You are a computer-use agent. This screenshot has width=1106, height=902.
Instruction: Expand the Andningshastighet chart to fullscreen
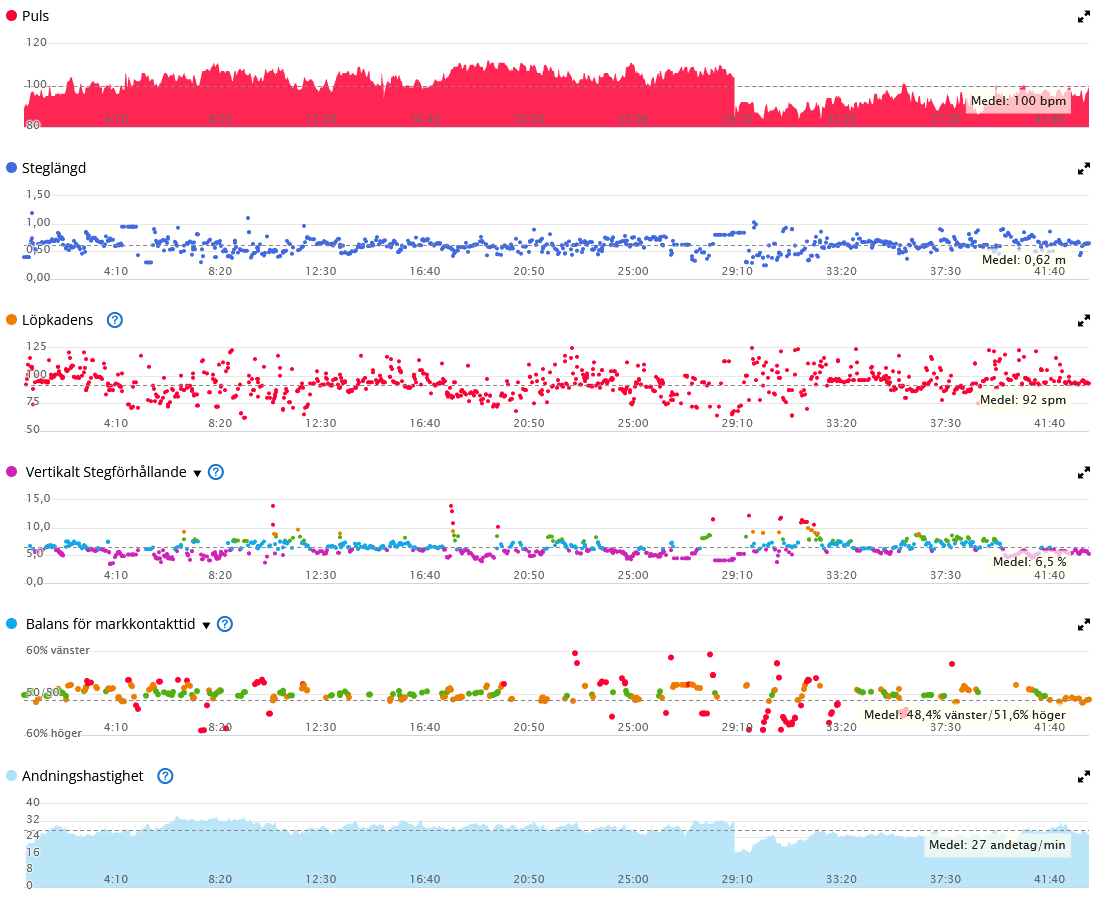(x=1083, y=776)
